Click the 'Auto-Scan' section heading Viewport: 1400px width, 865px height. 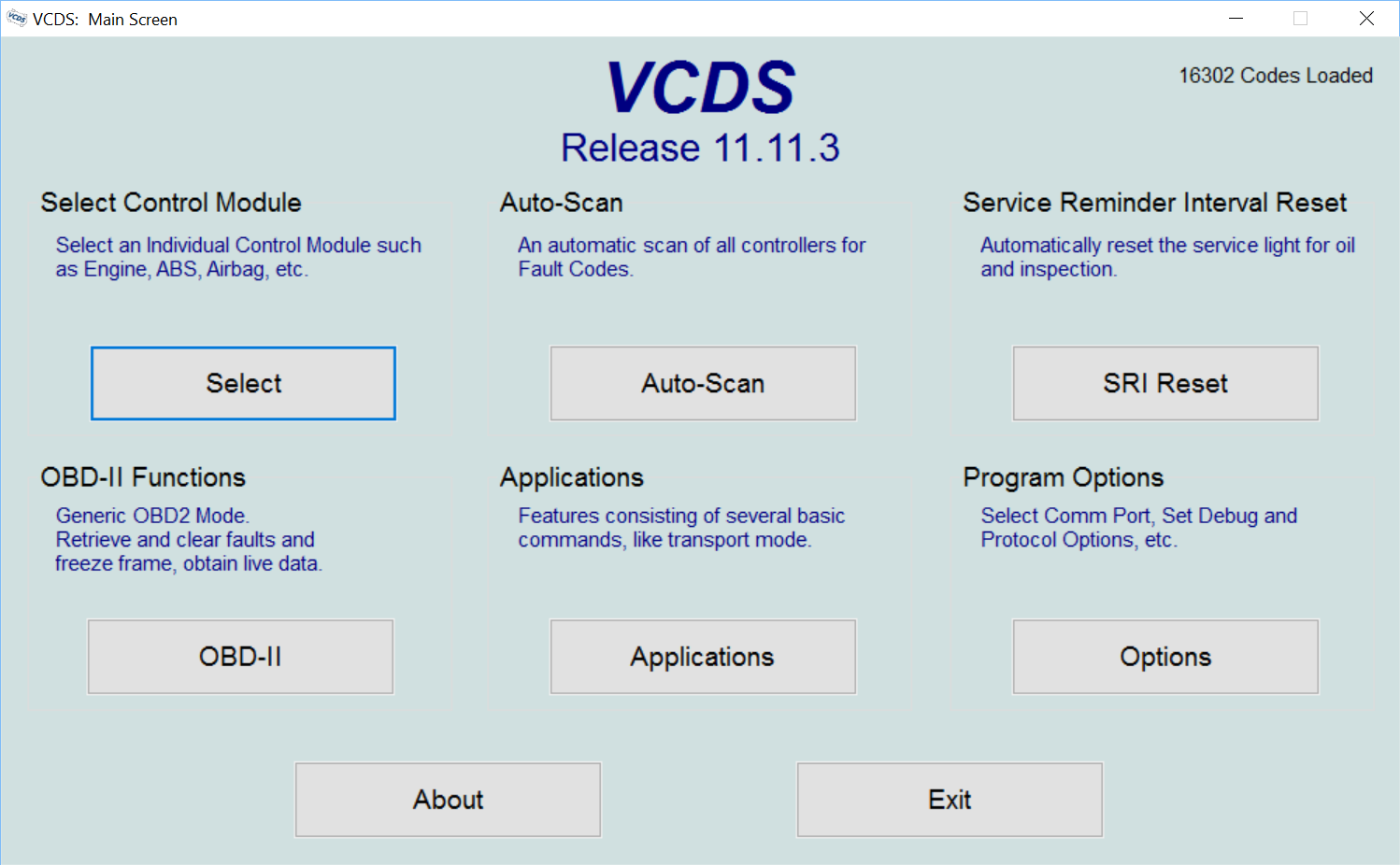point(562,203)
